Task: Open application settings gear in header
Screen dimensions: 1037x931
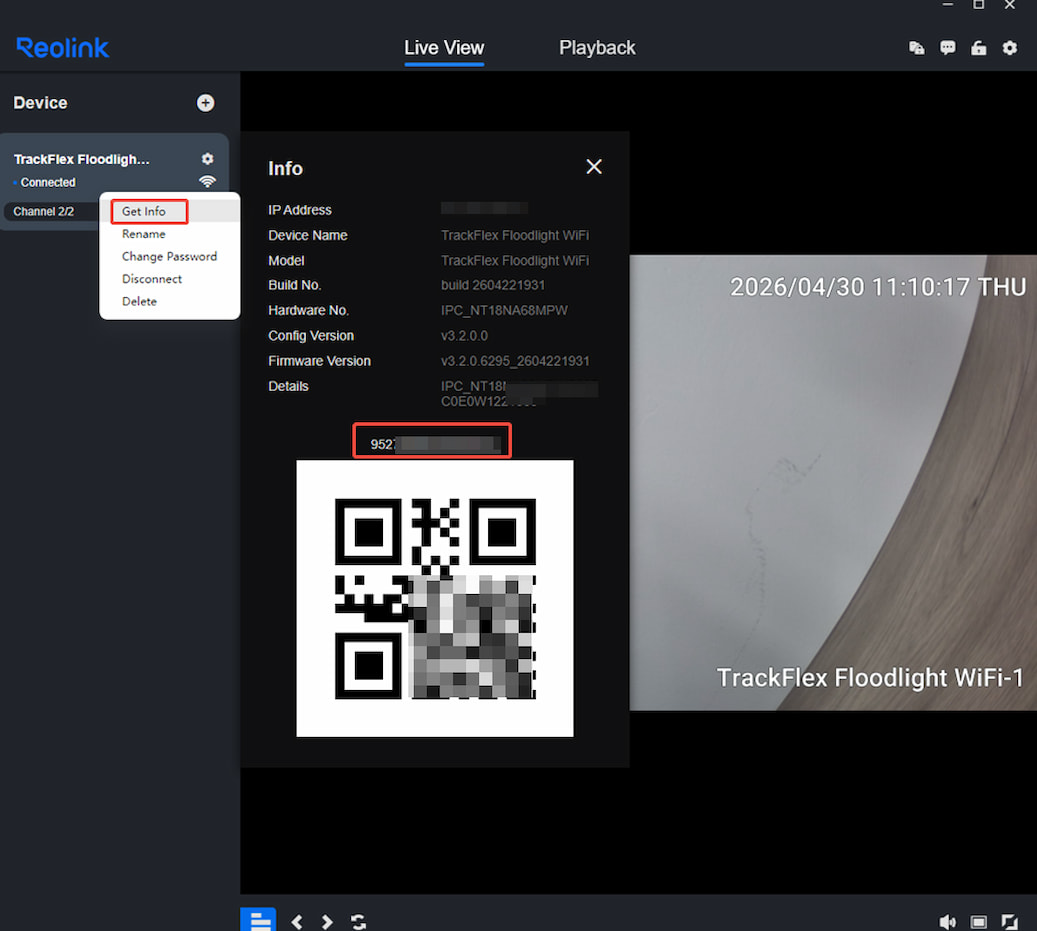Action: 1010,48
